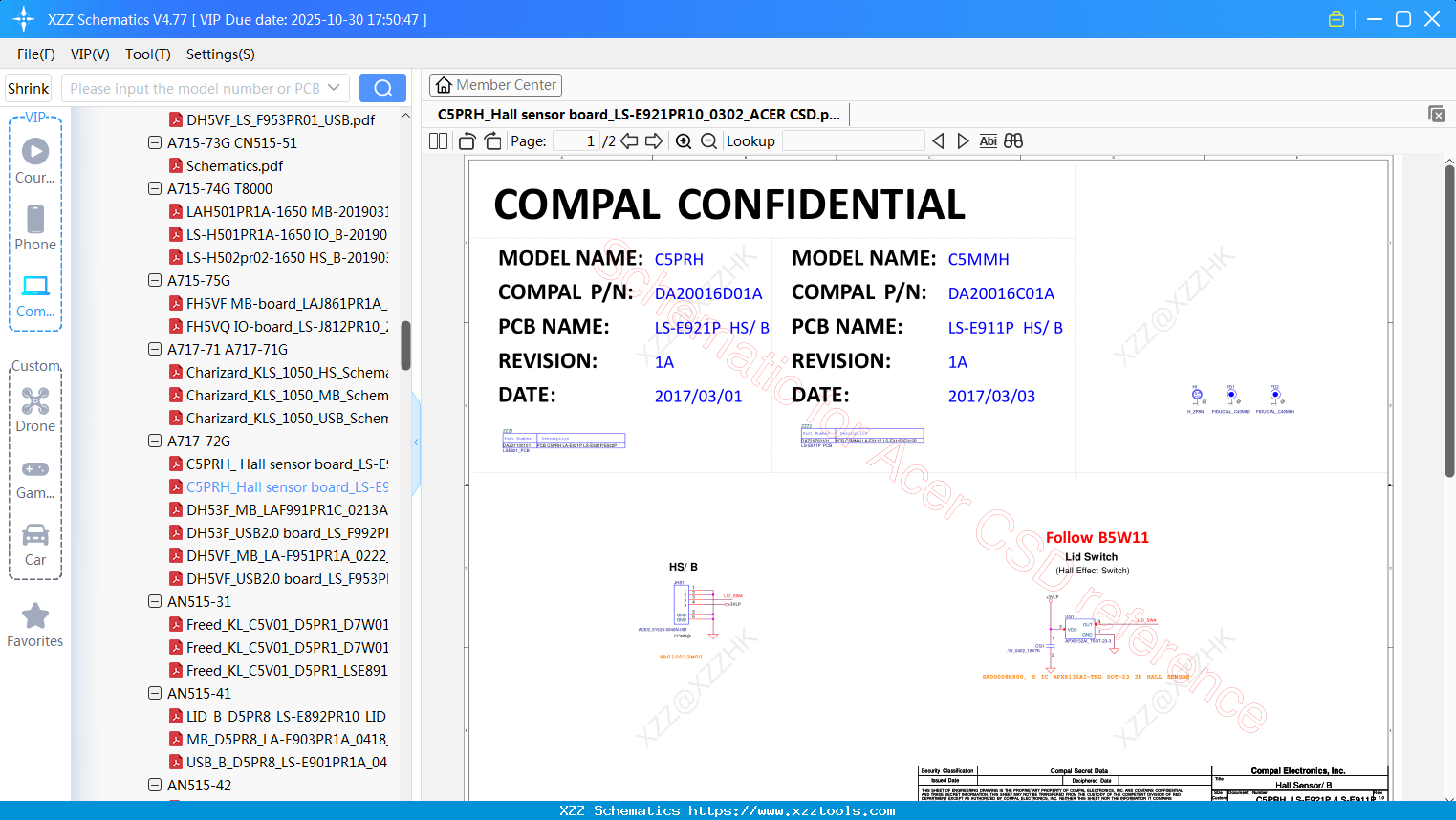The height and width of the screenshot is (820, 1456).
Task: Collapse the A717-71 A717-71G folder
Action: click(155, 349)
